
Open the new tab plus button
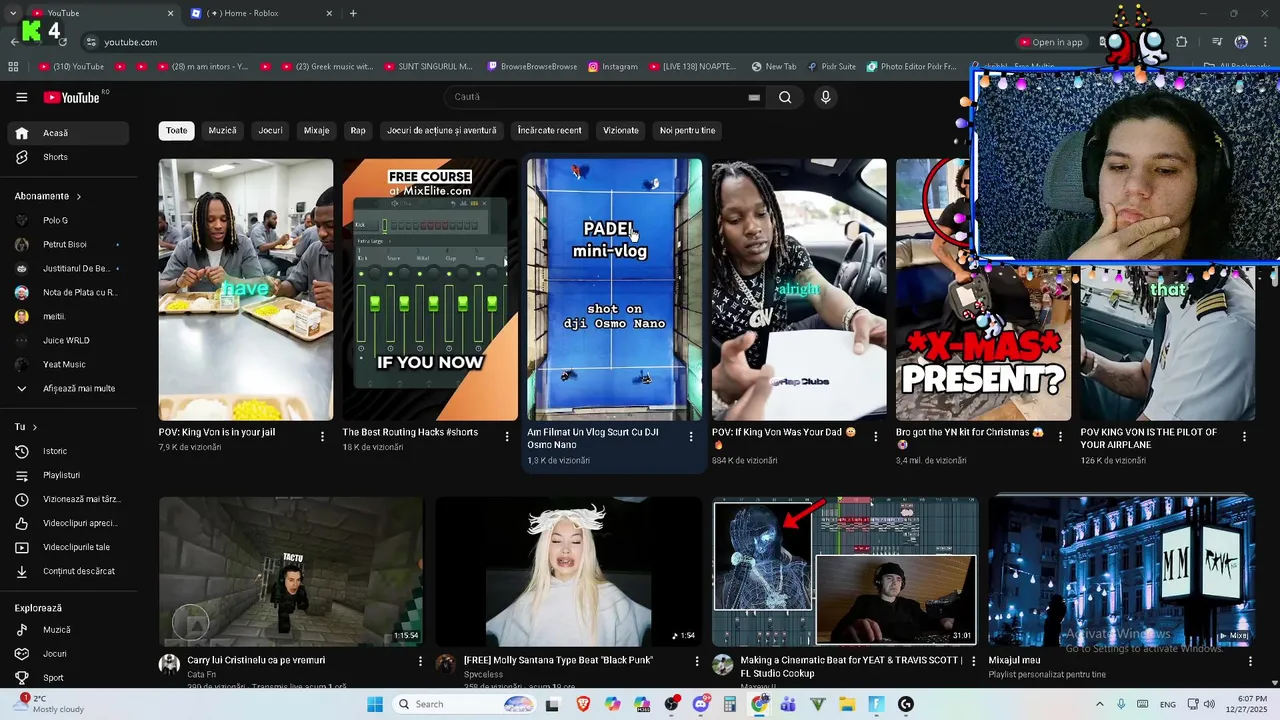[x=353, y=13]
